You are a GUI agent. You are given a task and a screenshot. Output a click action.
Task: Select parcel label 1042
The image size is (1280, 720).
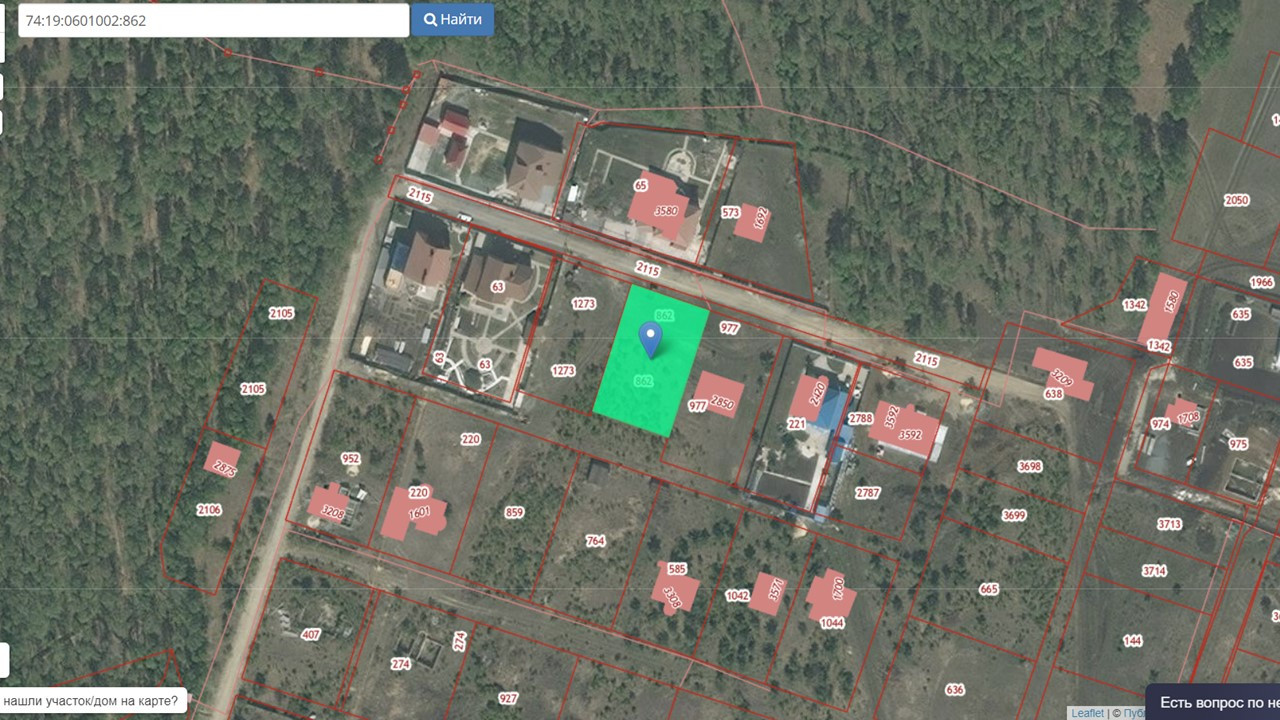737,595
